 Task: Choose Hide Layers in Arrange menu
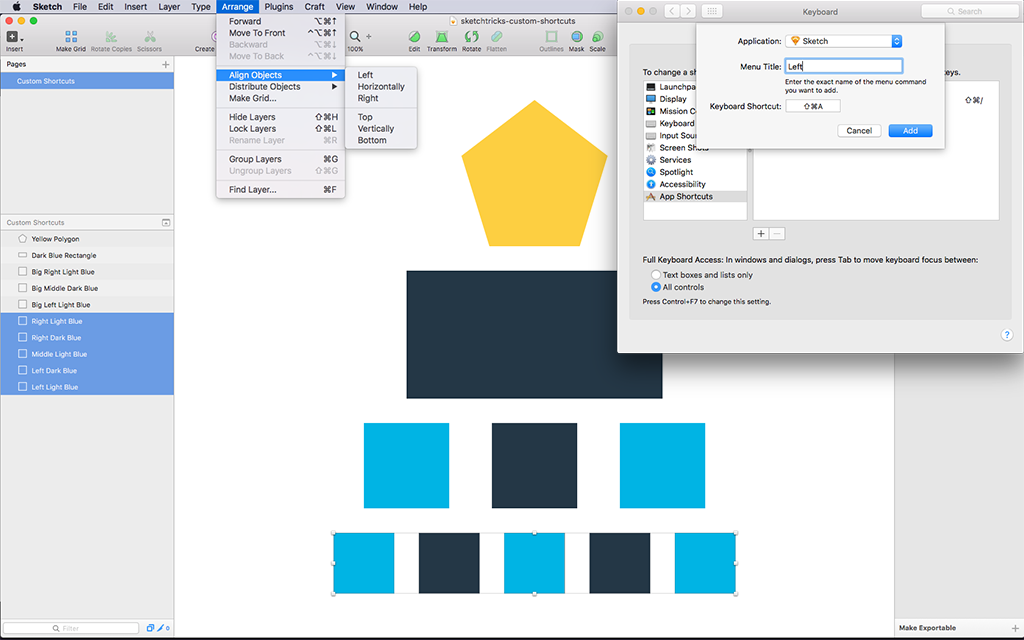[x=281, y=117]
